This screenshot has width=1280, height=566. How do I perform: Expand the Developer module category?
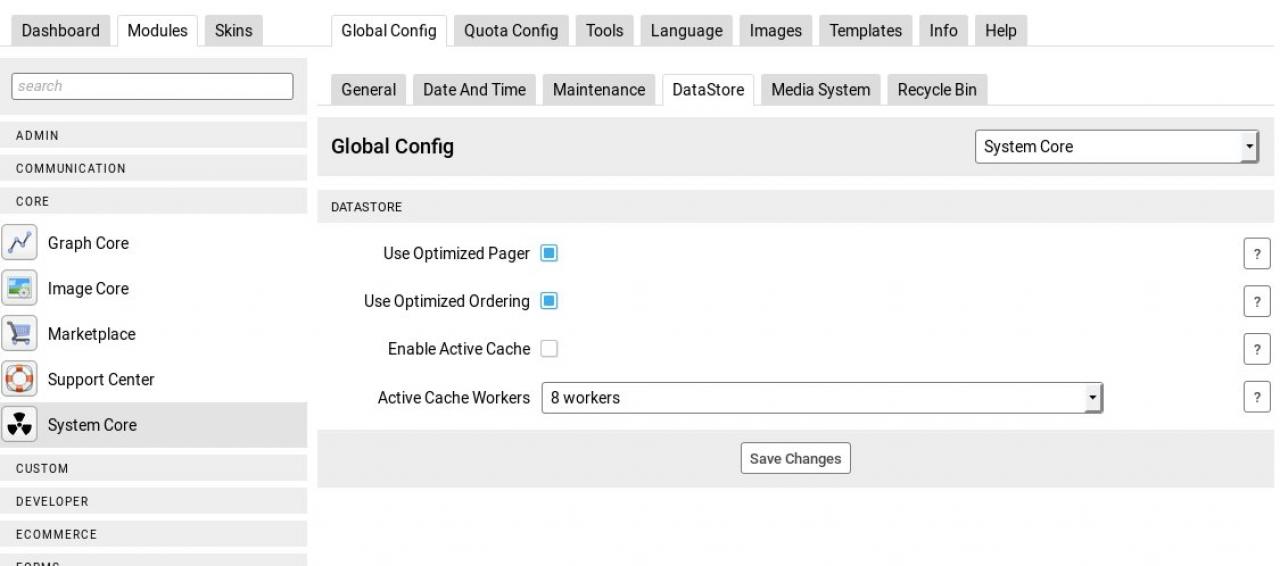click(154, 501)
